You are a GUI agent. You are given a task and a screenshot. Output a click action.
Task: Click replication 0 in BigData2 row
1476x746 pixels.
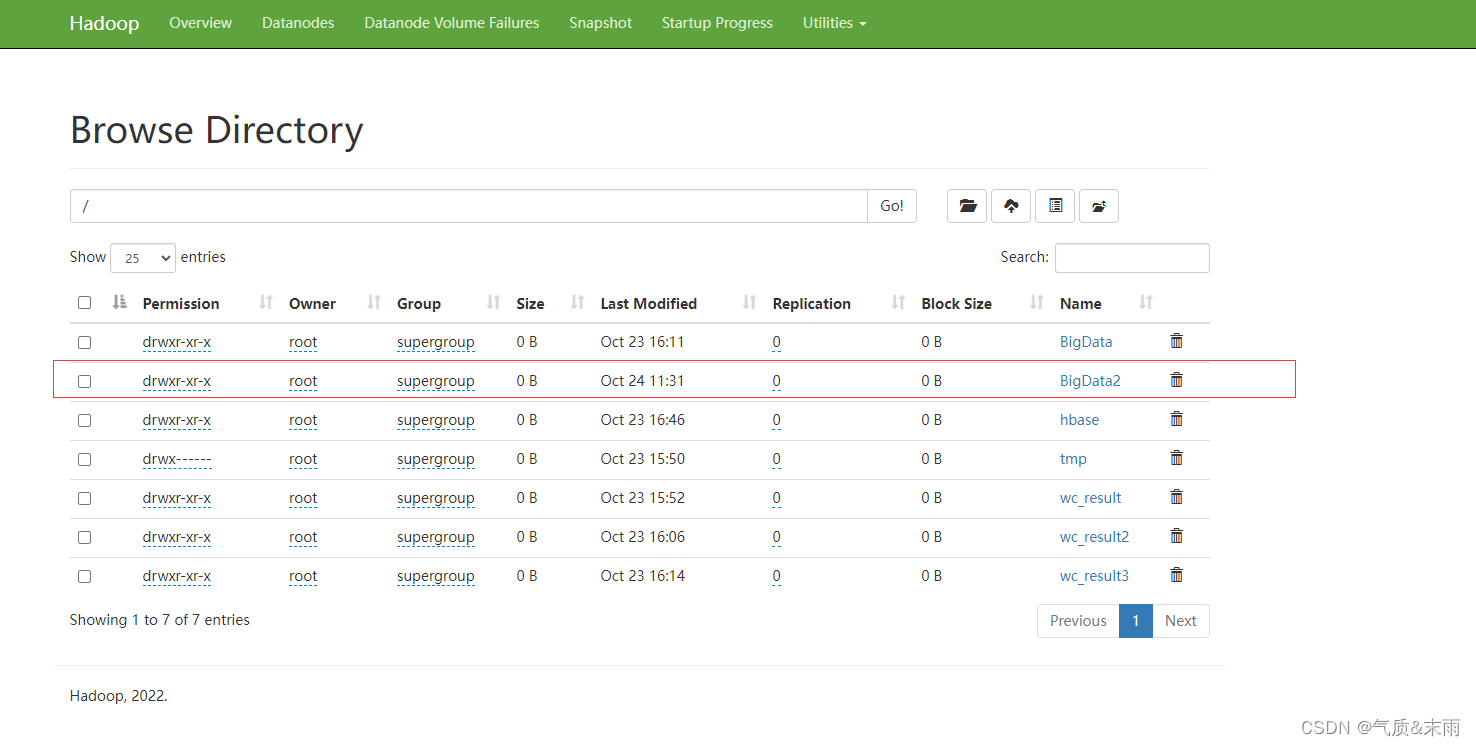(776, 381)
